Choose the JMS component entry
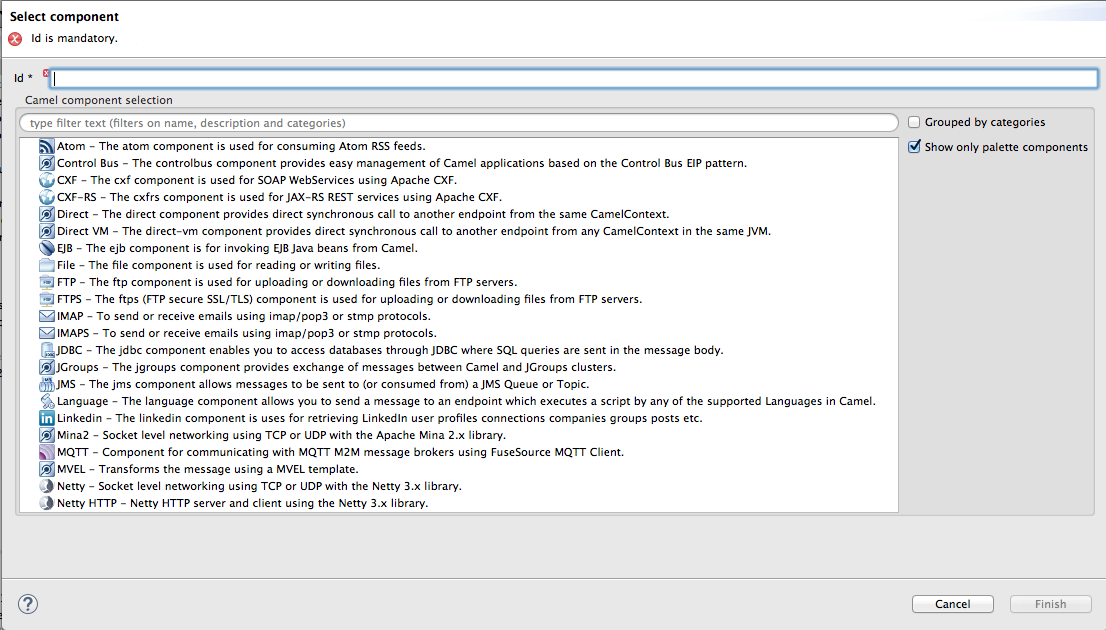The image size is (1106, 630). [x=322, y=384]
